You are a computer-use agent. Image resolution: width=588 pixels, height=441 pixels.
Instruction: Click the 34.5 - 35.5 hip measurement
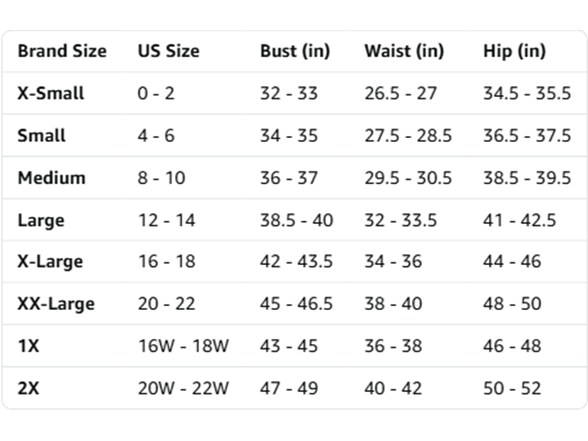[527, 93]
